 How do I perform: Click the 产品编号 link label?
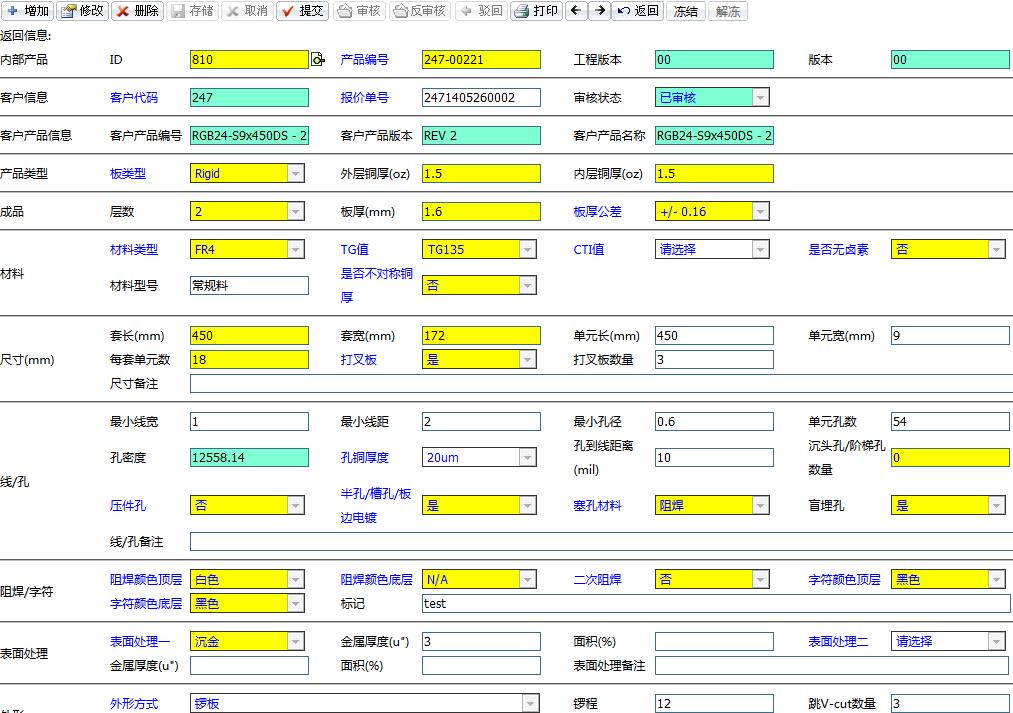(x=364, y=60)
